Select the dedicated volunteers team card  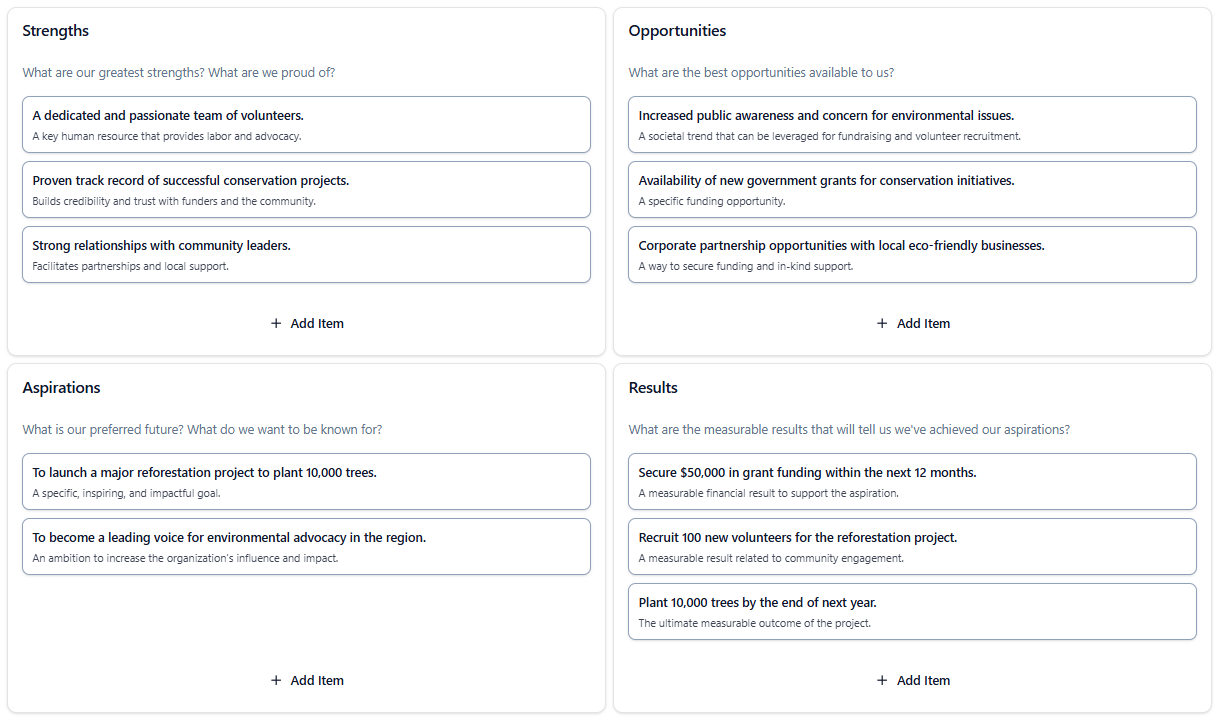click(306, 125)
